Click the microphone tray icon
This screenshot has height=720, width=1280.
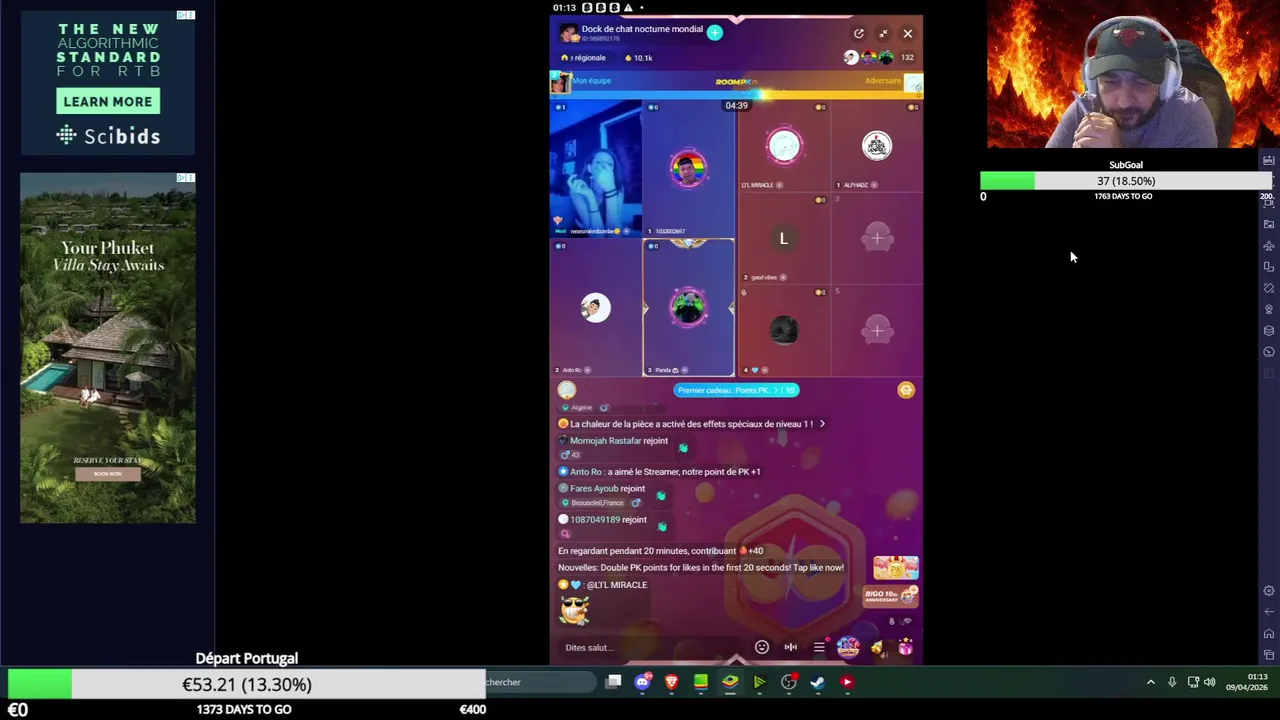click(1172, 682)
